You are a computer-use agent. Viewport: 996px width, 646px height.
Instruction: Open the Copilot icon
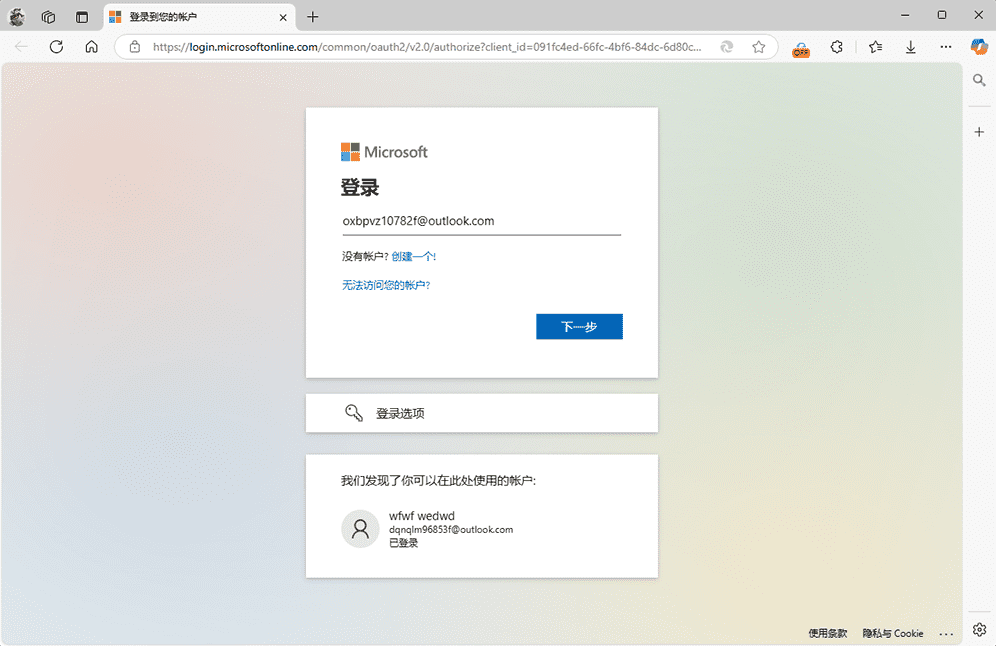[979, 47]
